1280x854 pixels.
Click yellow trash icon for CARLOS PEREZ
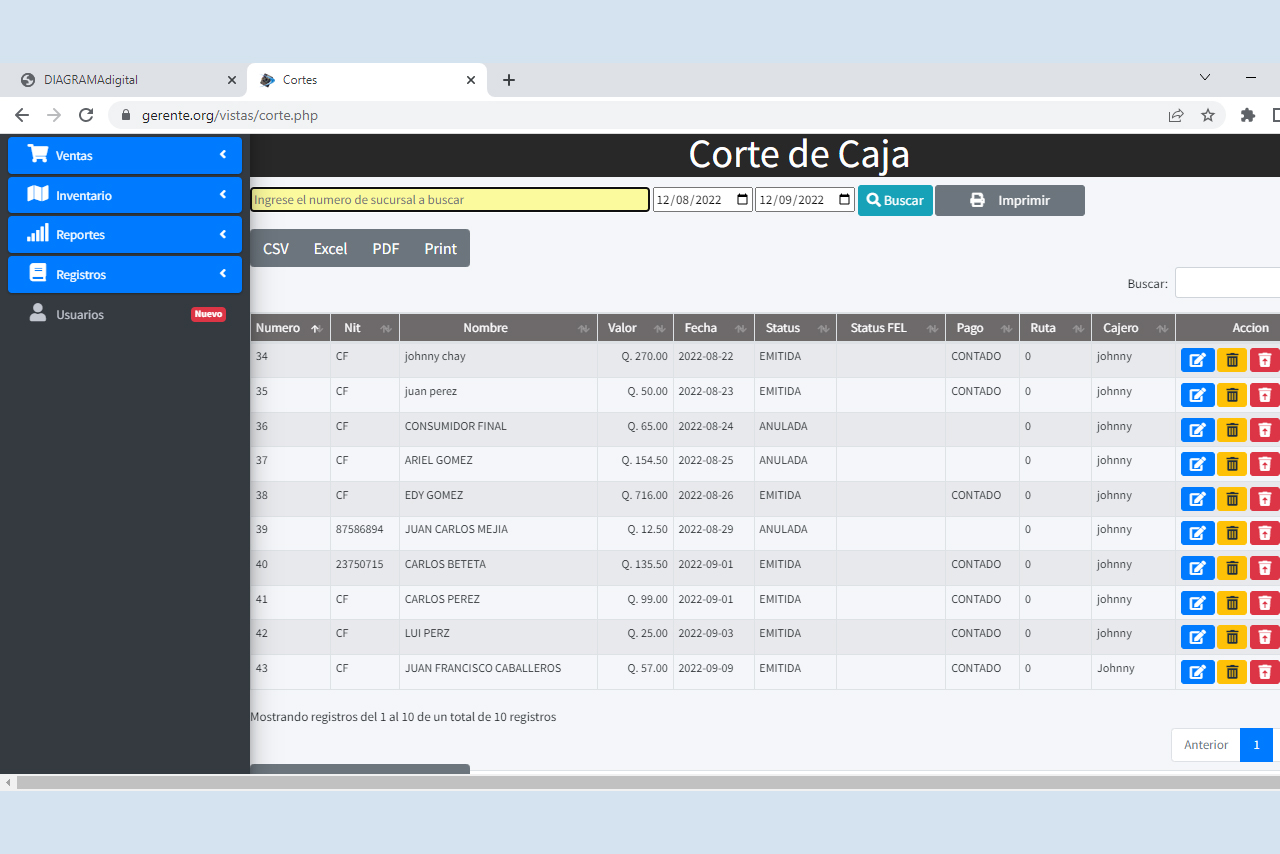point(1232,602)
